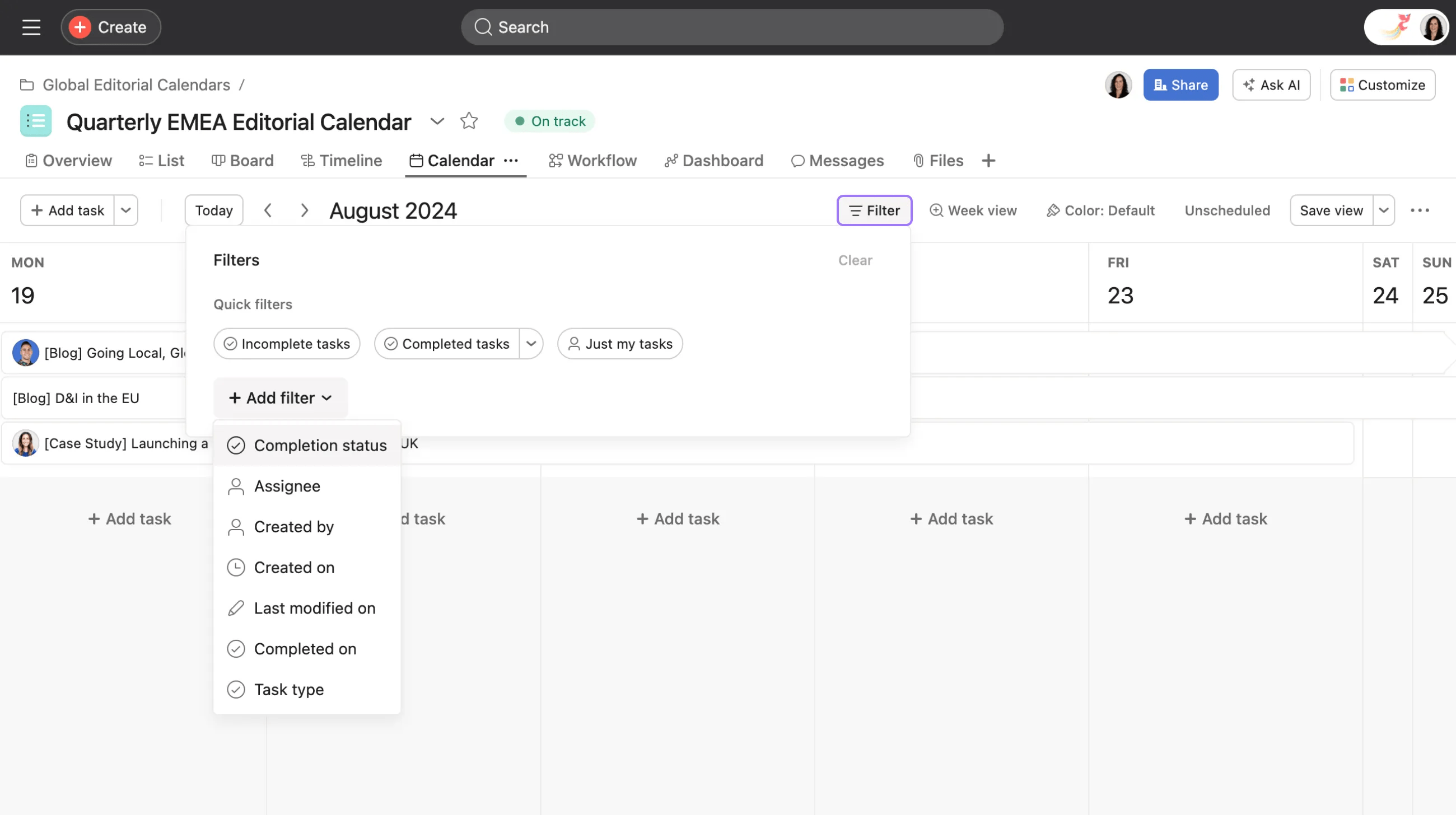Open toolbar more options ellipsis

tap(1419, 210)
